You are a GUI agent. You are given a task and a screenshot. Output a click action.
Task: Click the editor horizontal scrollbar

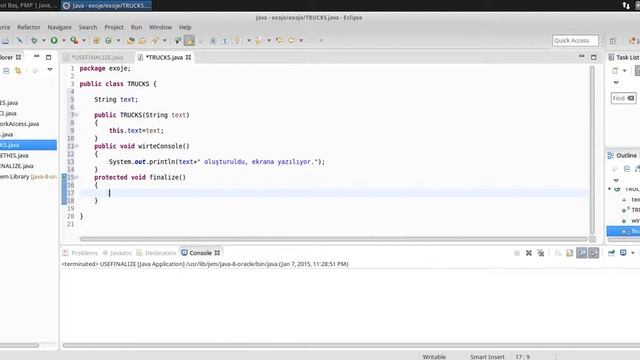tap(333, 239)
